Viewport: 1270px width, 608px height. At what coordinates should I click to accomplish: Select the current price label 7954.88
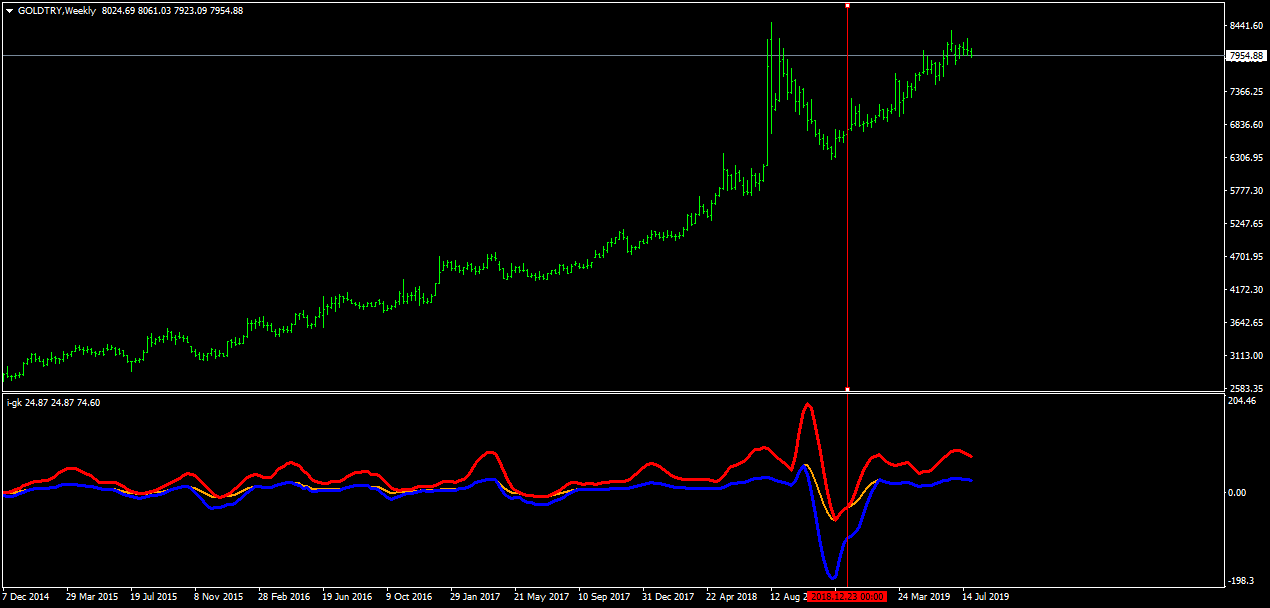[1247, 56]
